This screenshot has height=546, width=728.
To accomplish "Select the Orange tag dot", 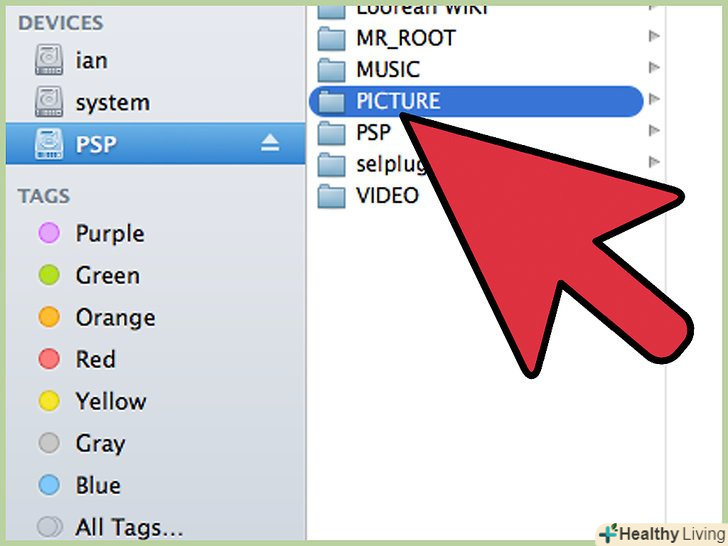I will pyautogui.click(x=49, y=317).
